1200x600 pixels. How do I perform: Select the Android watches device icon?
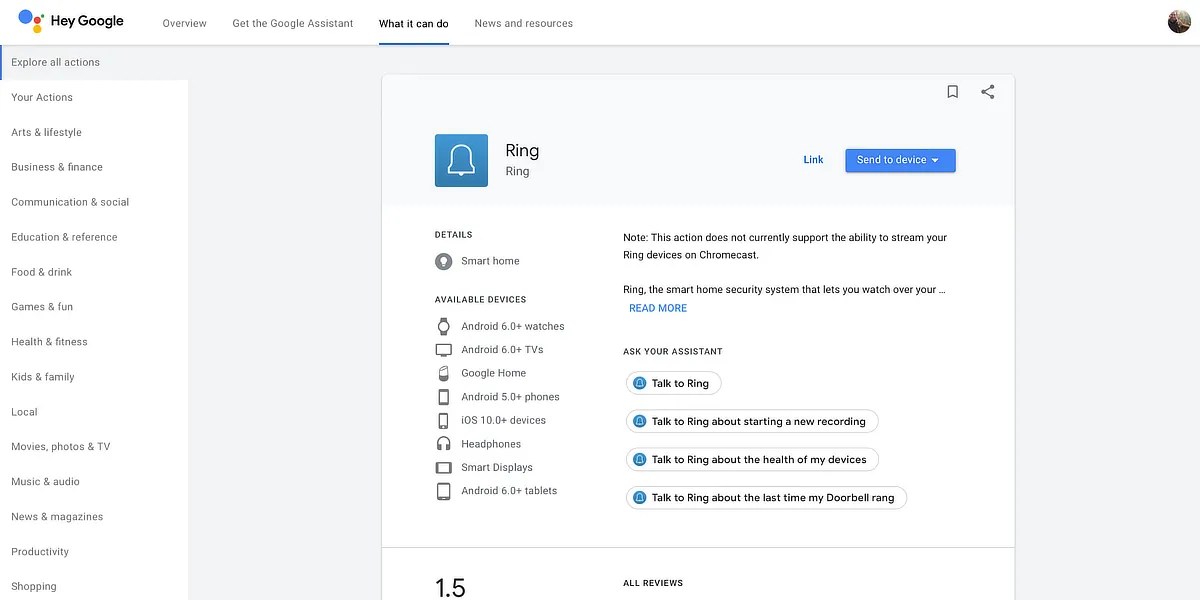tap(443, 326)
